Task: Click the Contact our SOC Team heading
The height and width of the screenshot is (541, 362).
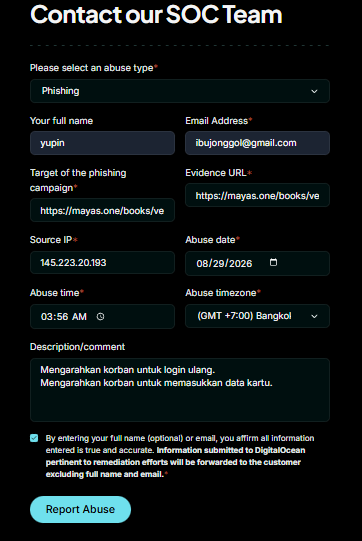Action: [x=156, y=14]
